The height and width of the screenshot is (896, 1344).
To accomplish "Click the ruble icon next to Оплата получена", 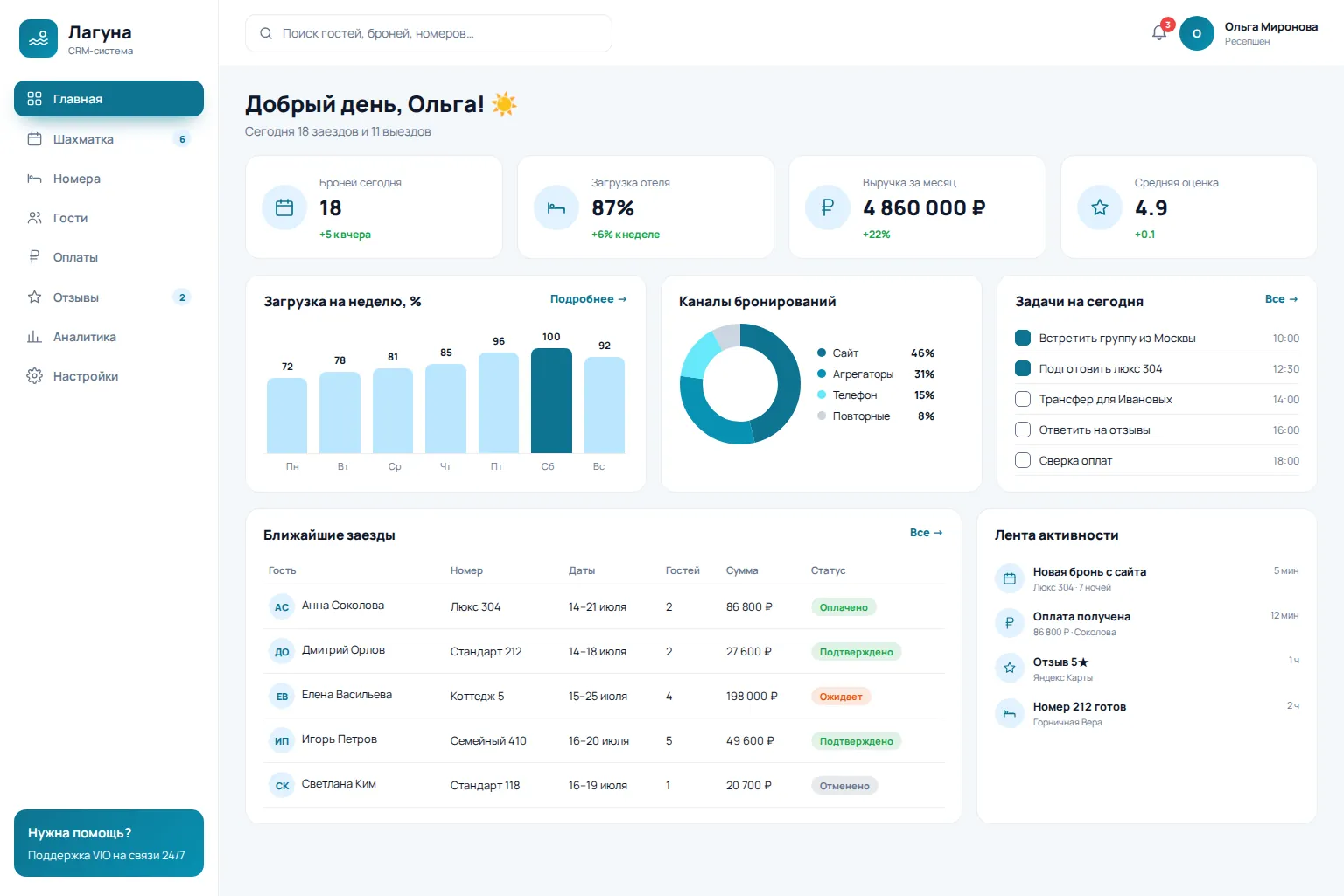I will [x=1010, y=623].
